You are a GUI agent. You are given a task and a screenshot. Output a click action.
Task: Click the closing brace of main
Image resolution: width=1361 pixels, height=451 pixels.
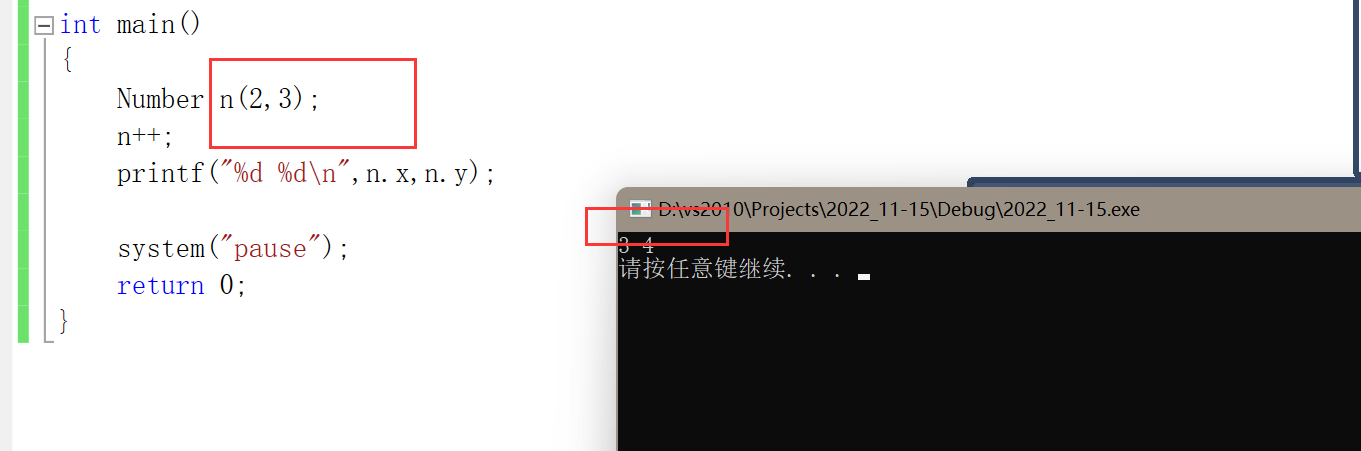65,322
